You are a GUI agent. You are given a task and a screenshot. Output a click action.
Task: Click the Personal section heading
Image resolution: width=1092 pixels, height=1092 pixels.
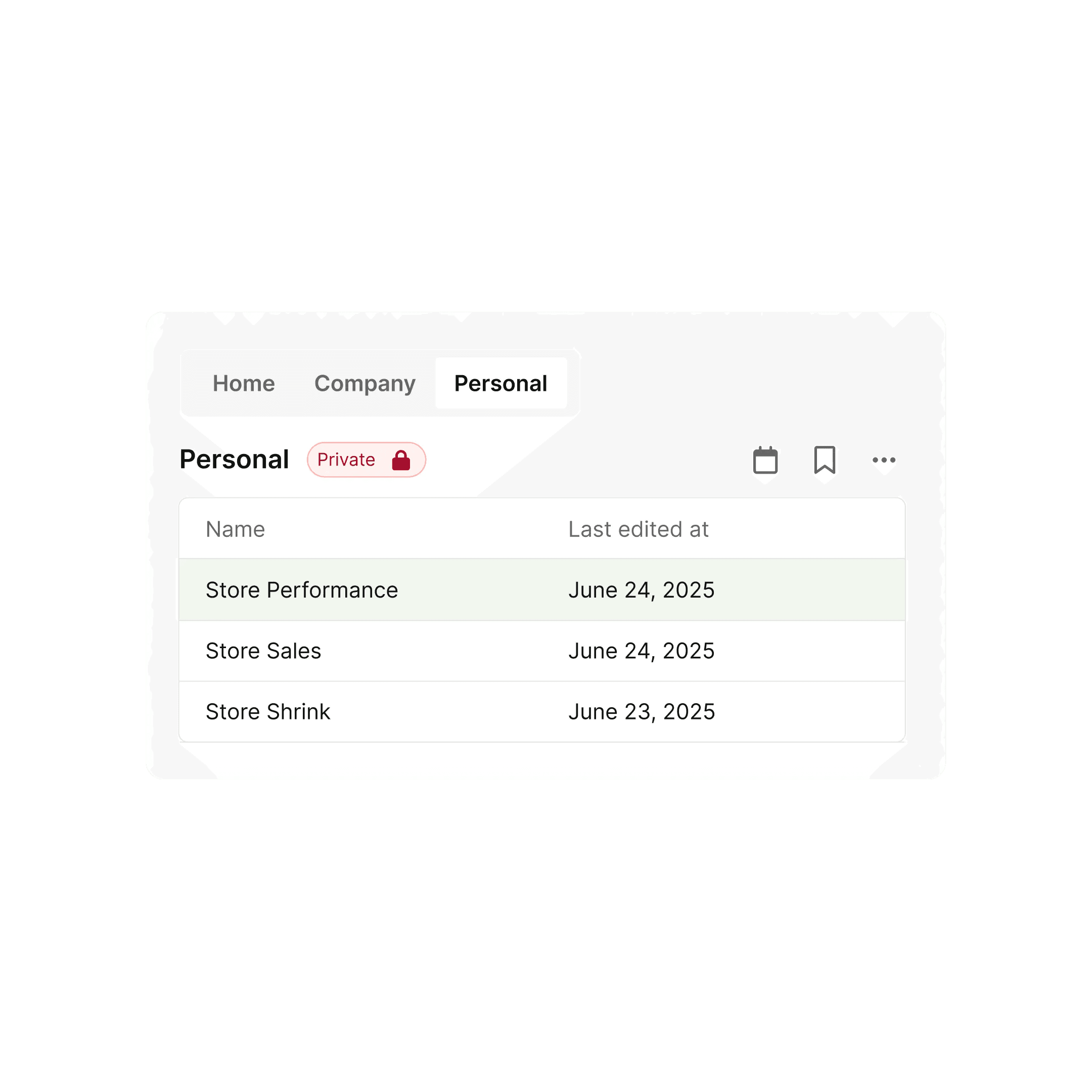coord(234,460)
